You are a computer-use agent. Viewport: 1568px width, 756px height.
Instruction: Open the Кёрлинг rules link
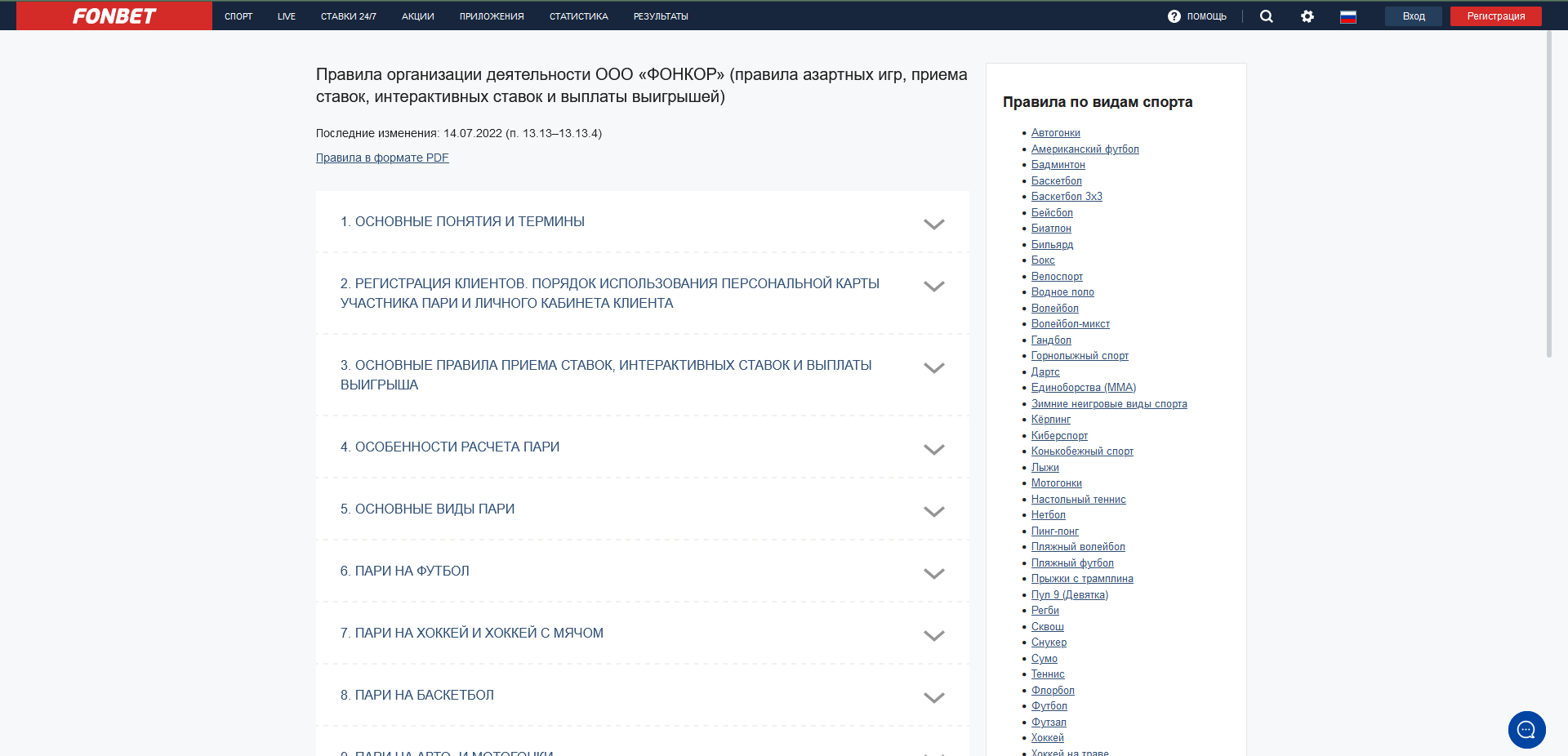(1050, 420)
